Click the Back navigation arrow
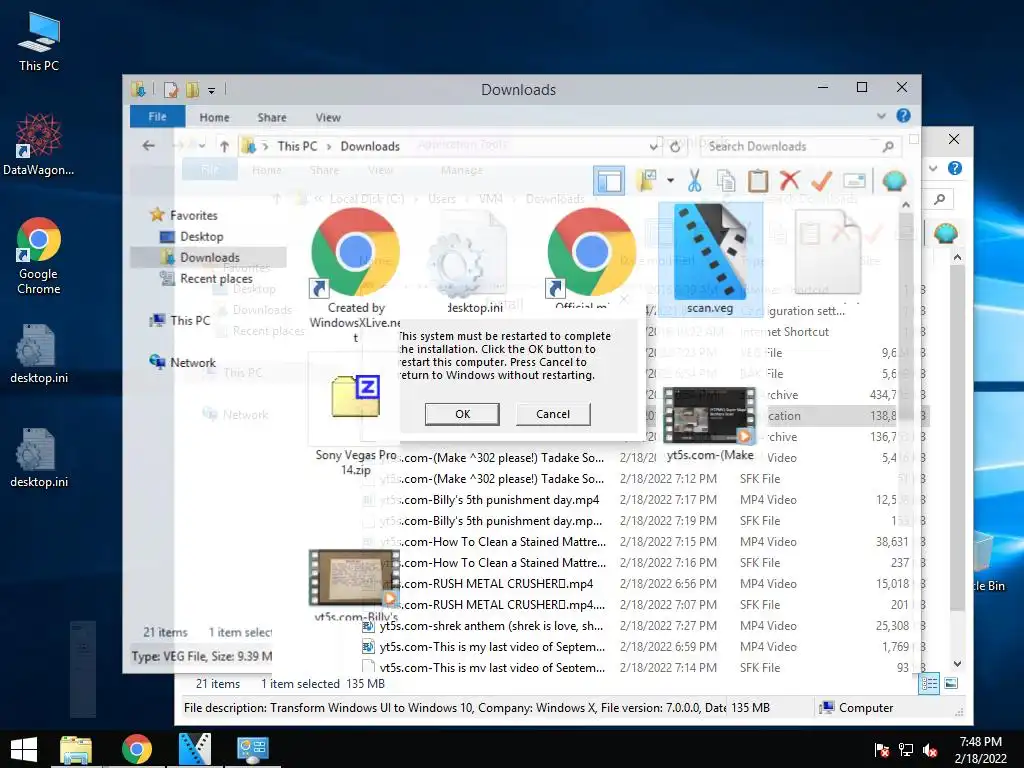 pyautogui.click(x=148, y=146)
